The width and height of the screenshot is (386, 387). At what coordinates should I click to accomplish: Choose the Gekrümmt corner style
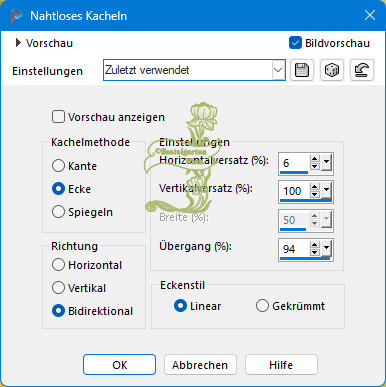(262, 306)
